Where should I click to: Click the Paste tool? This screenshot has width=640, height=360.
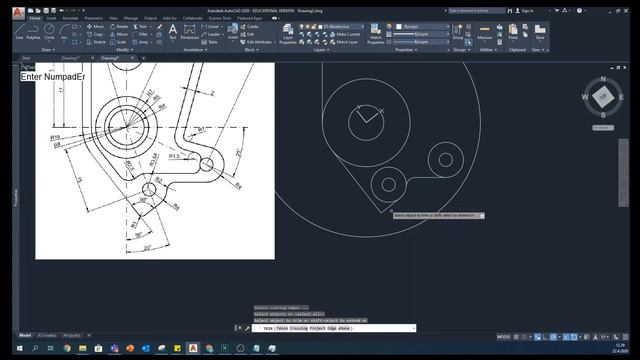[513, 31]
